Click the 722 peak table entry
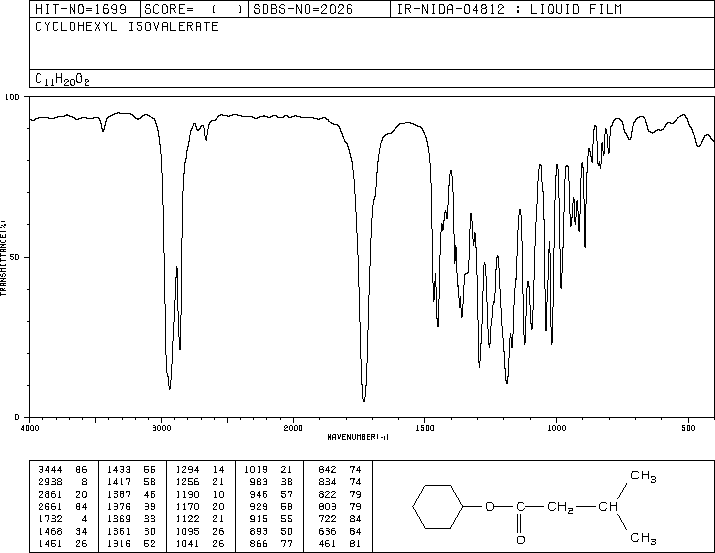The width and height of the screenshot is (715, 553). point(340,519)
